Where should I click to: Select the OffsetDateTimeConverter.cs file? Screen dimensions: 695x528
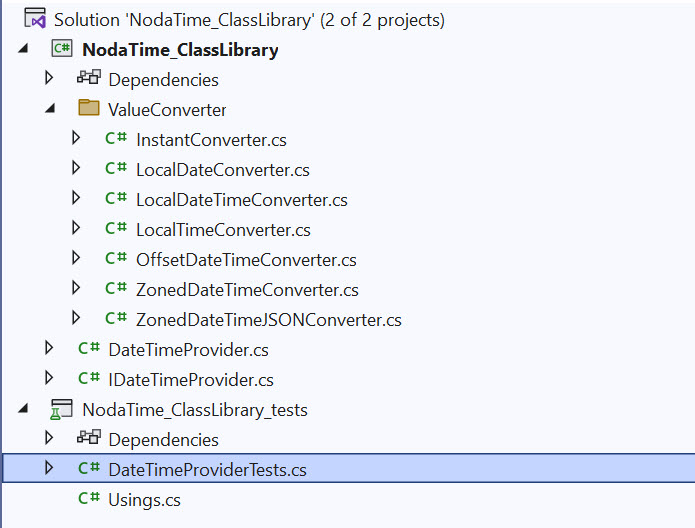coord(246,260)
